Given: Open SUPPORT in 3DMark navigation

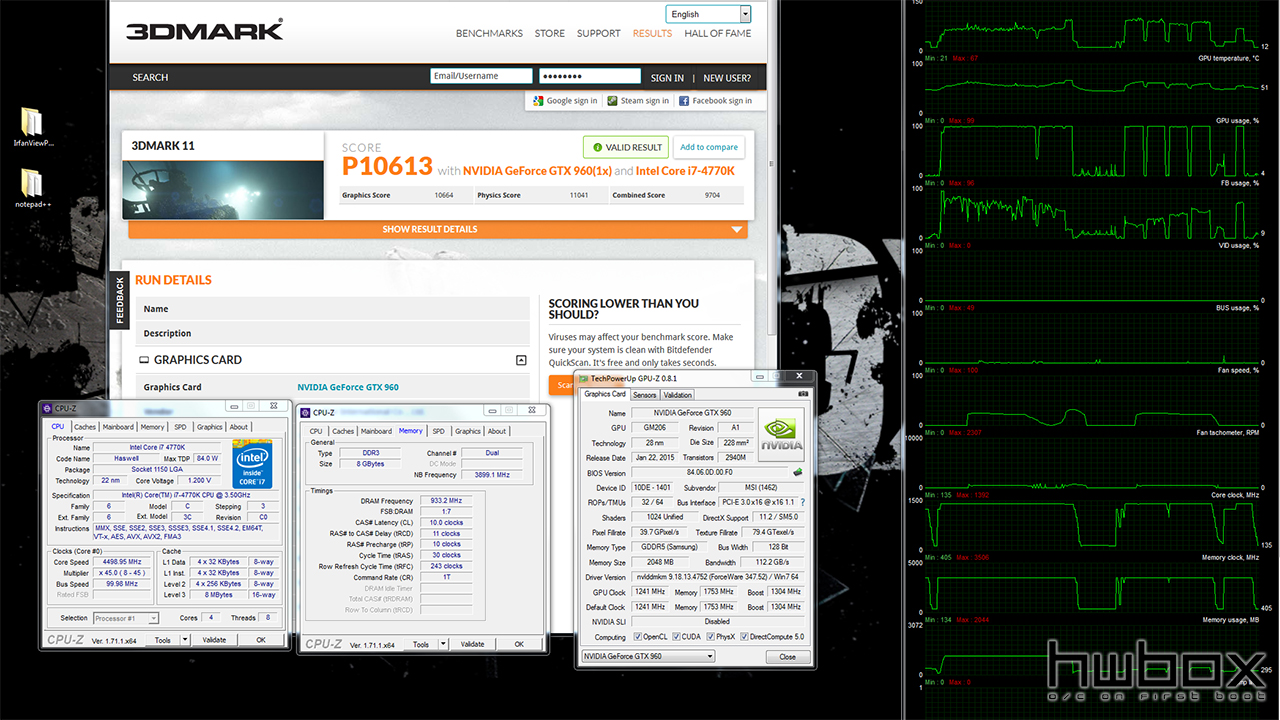Looking at the screenshot, I should pos(599,33).
